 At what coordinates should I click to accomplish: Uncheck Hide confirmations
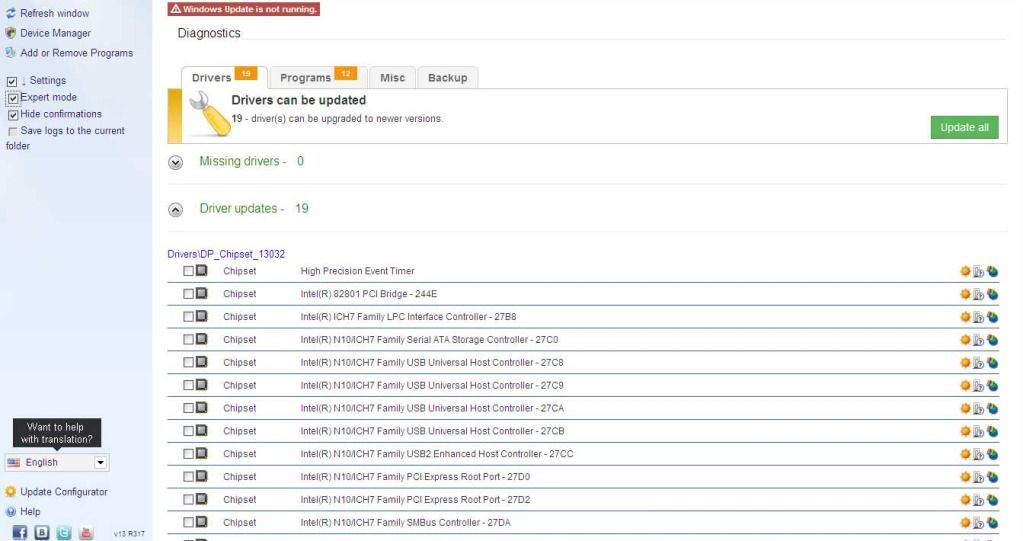(x=13, y=115)
